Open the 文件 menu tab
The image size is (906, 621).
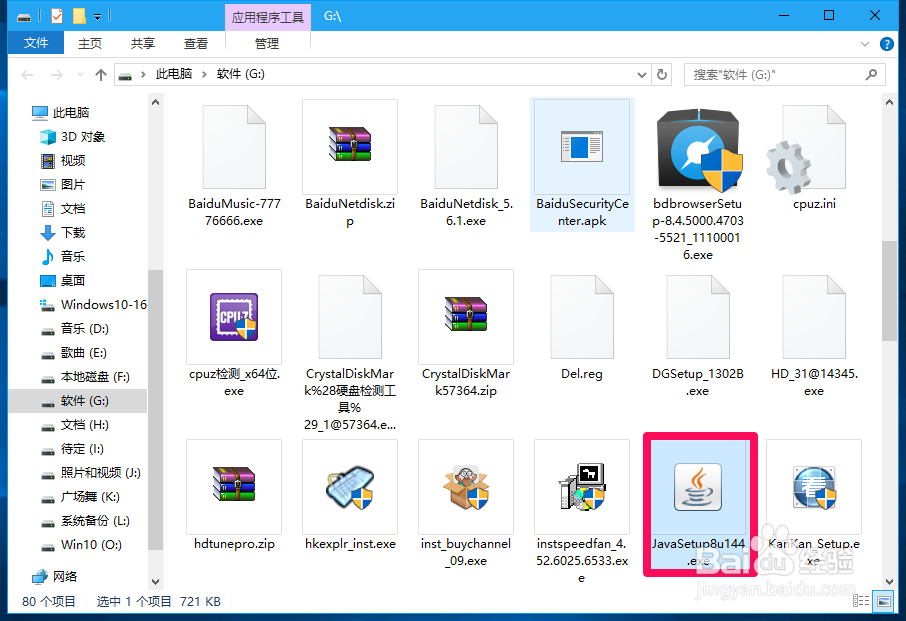[36, 43]
